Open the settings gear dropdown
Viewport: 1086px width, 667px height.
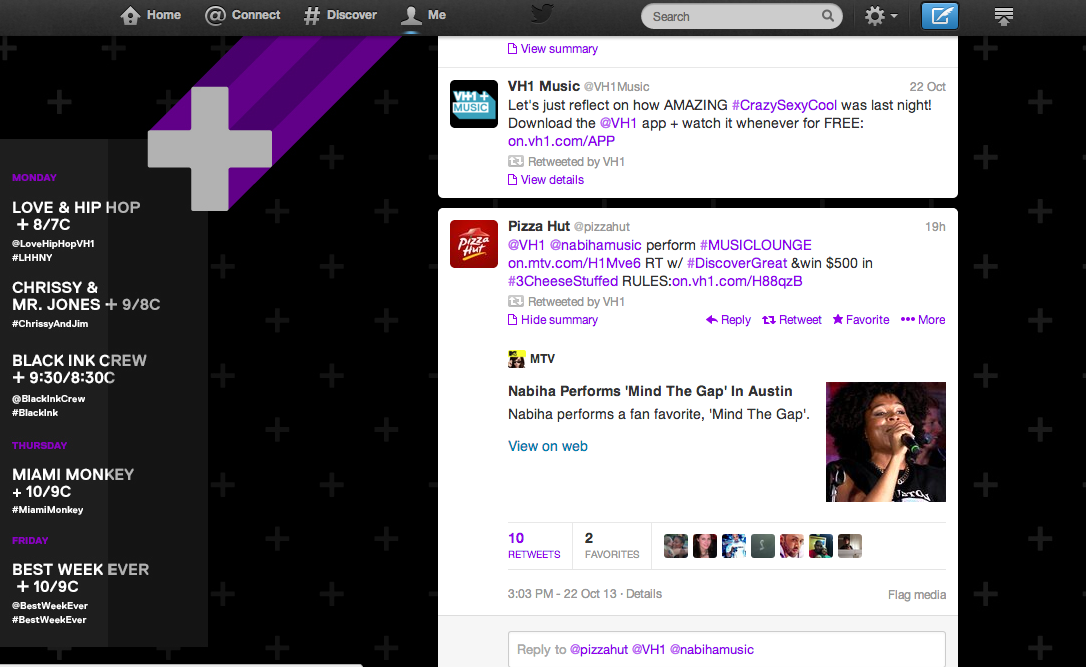pyautogui.click(x=880, y=16)
